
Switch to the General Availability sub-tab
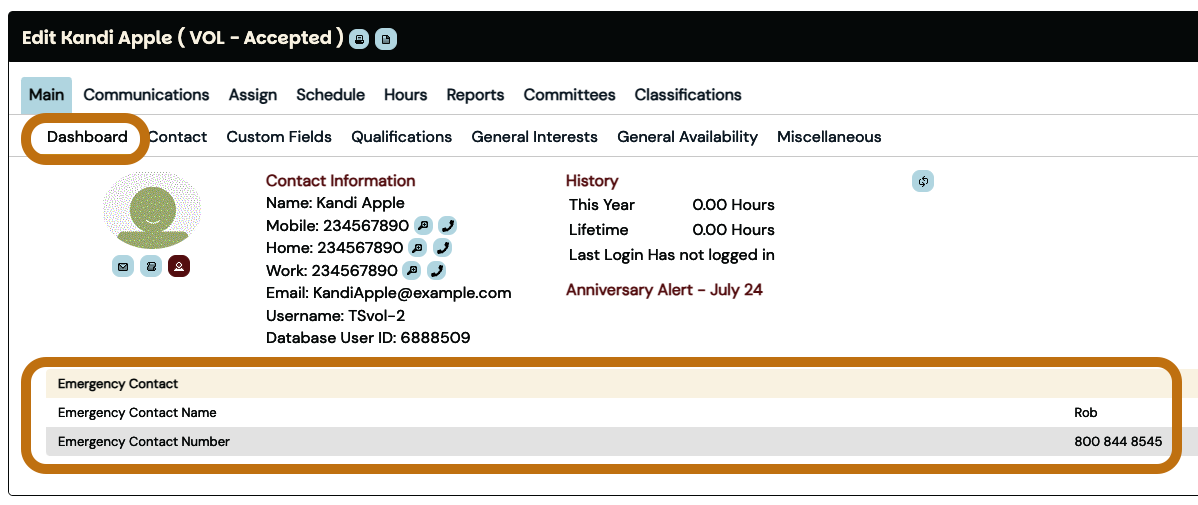[687, 137]
